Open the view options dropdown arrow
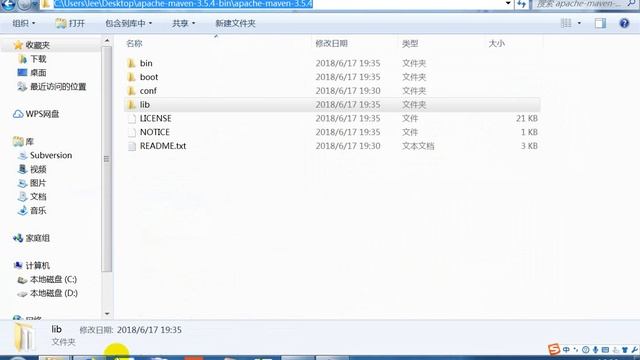640x360 pixels. [579, 23]
